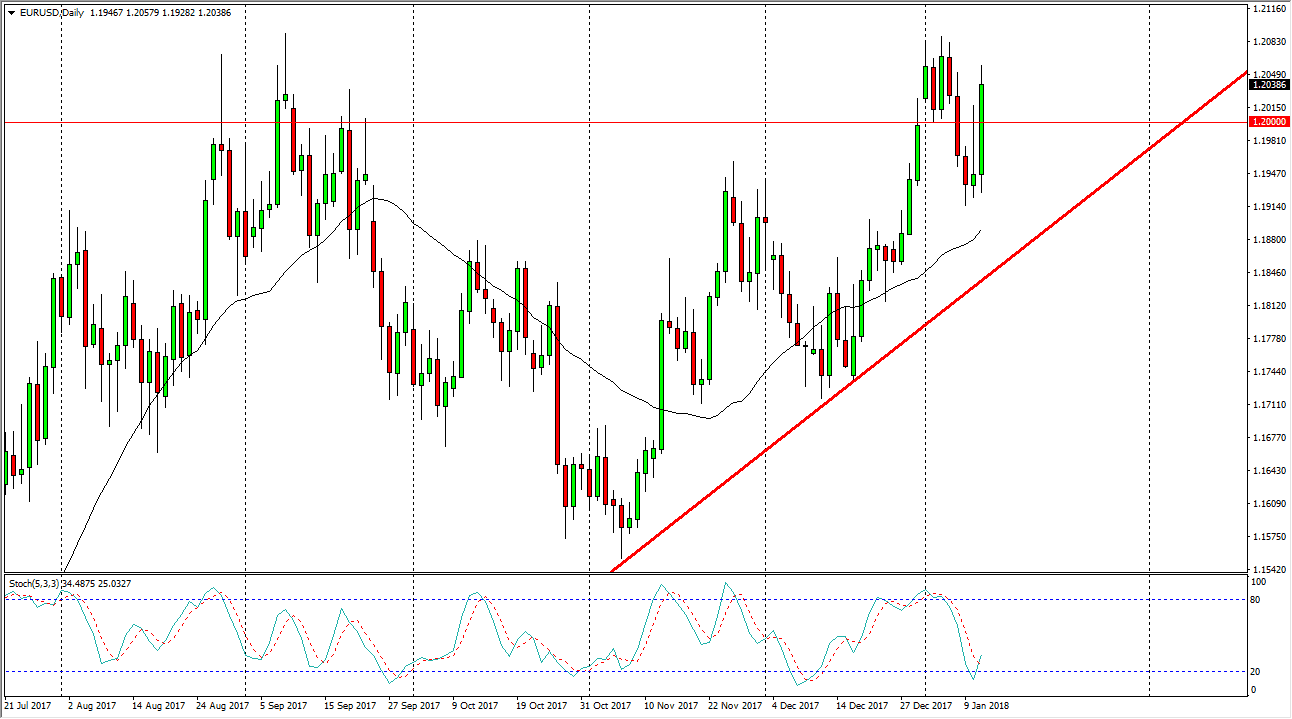The image size is (1292, 719).
Task: Open the dropdown arrow beside EURUSD,Daily
Action: click(x=11, y=13)
